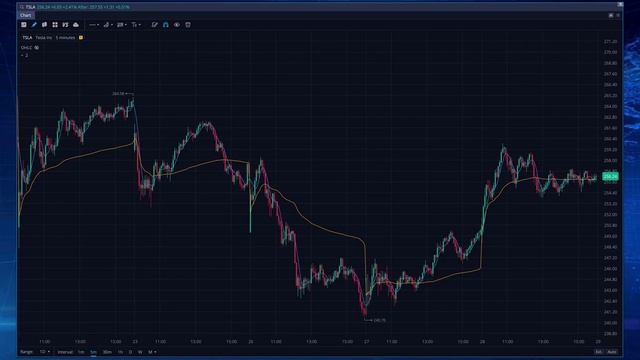Click the 28 date label on time axis
This screenshot has width=640, height=360.
tap(482, 342)
